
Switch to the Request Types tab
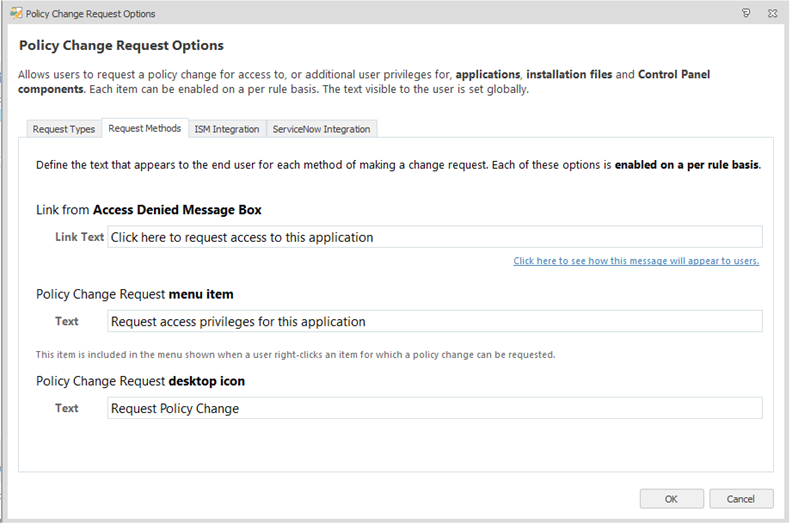(64, 129)
